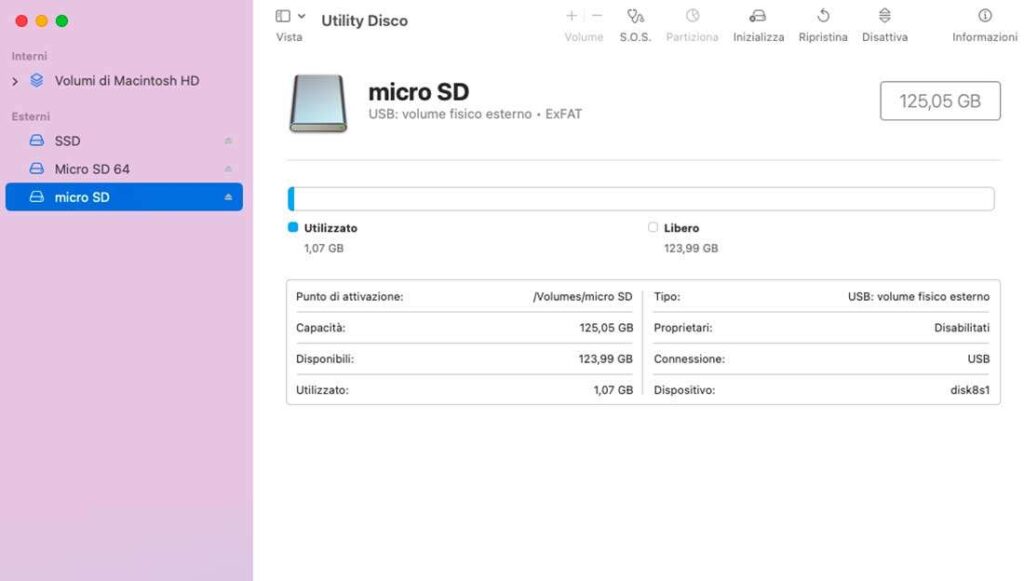This screenshot has height=581, width=1024.
Task: Click the /Volumes/micro SD mount point
Action: 583,297
